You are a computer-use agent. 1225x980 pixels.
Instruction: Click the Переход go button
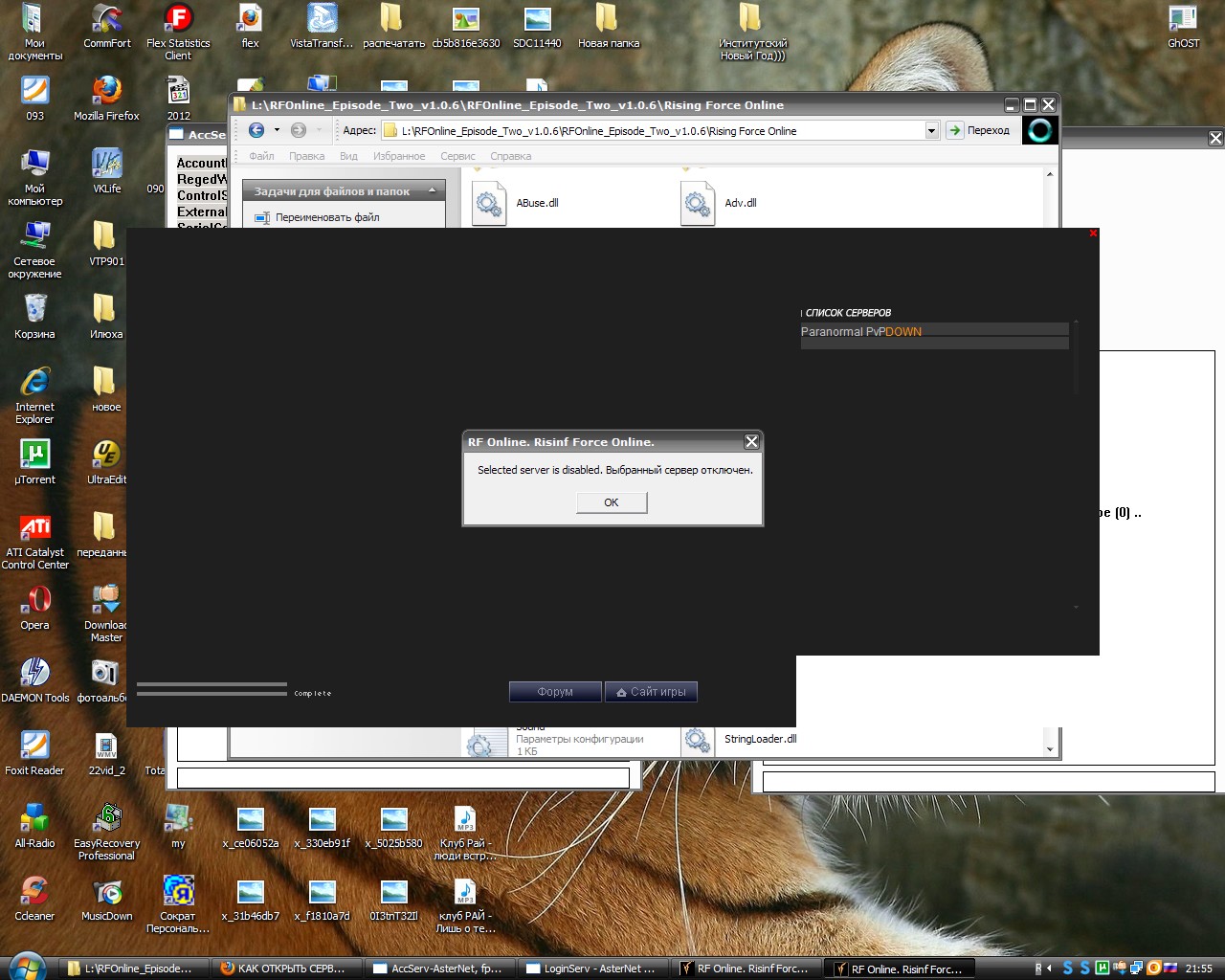978,130
